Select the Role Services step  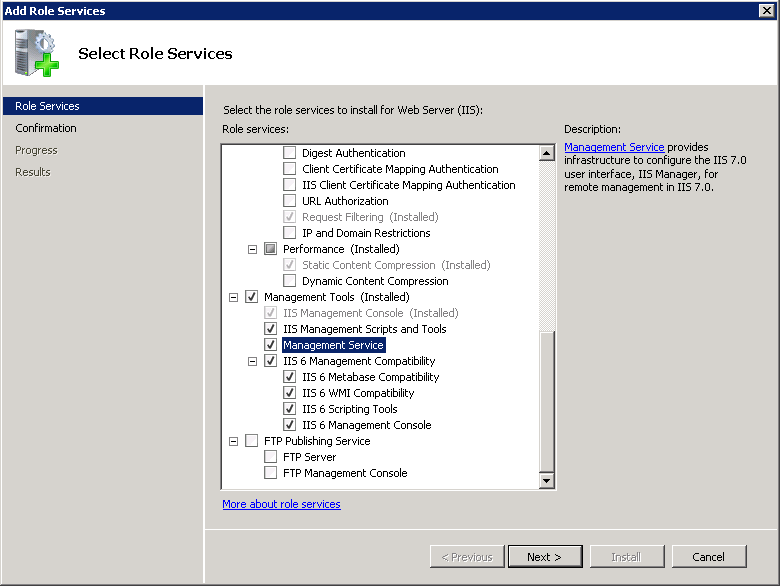click(47, 106)
